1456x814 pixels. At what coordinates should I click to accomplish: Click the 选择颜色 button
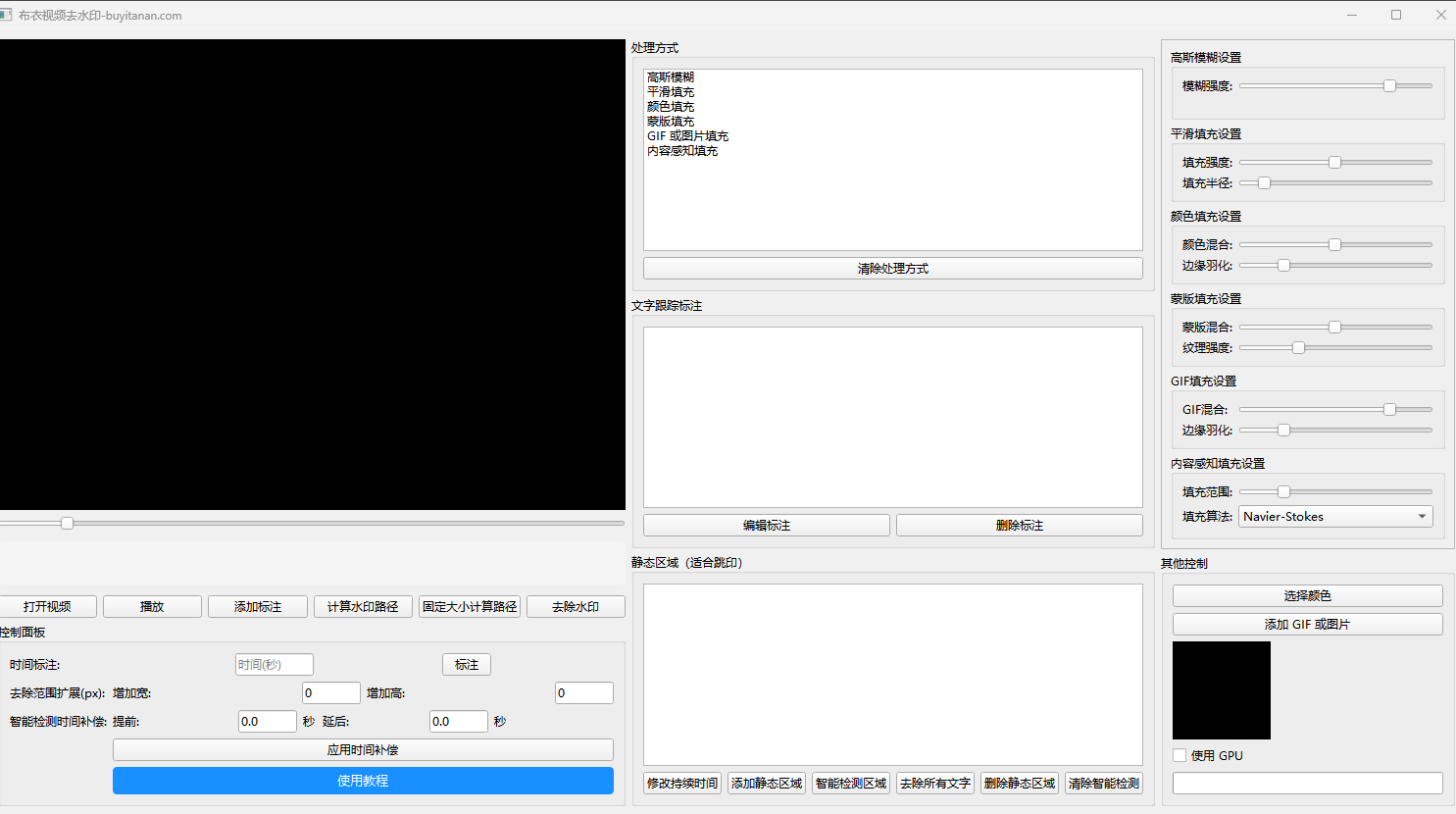[1308, 596]
